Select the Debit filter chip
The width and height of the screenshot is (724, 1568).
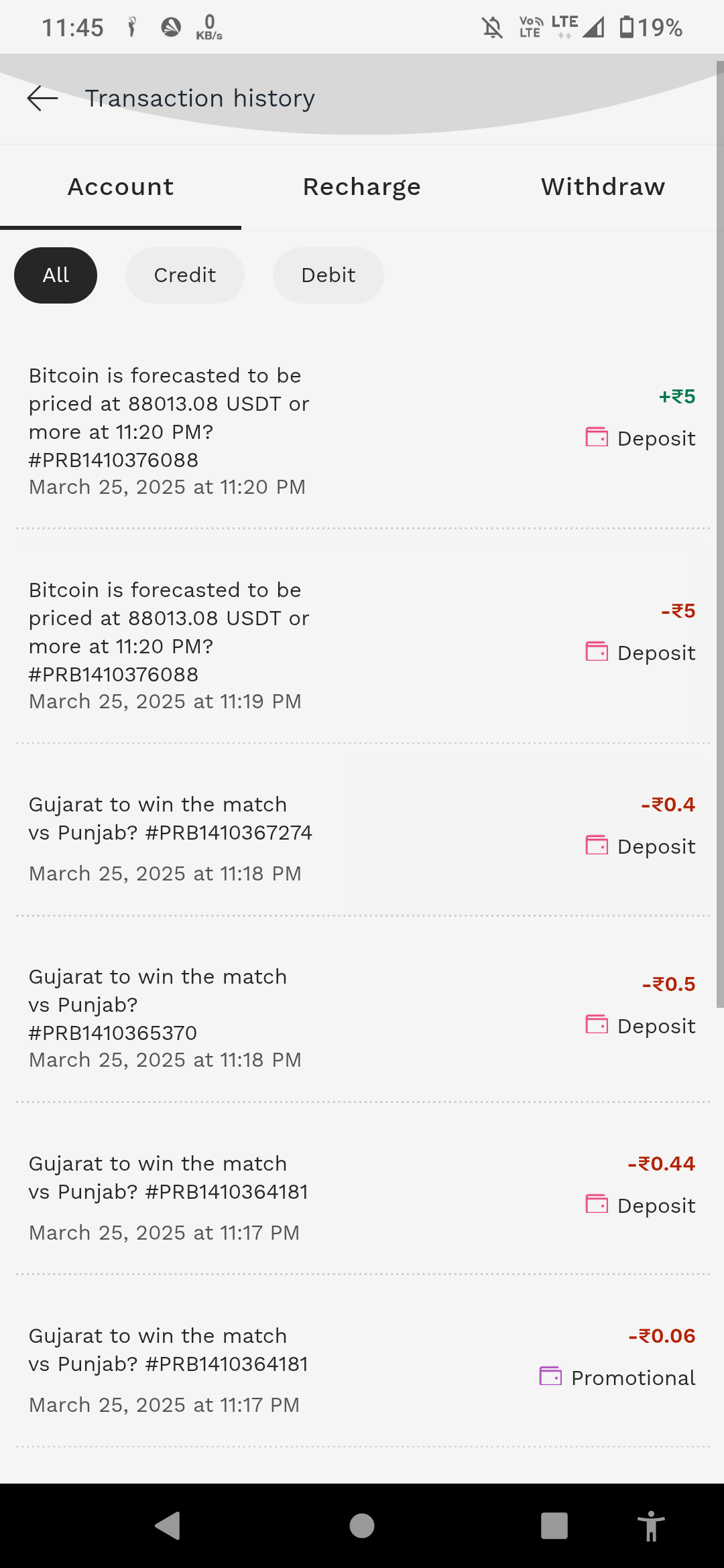328,275
